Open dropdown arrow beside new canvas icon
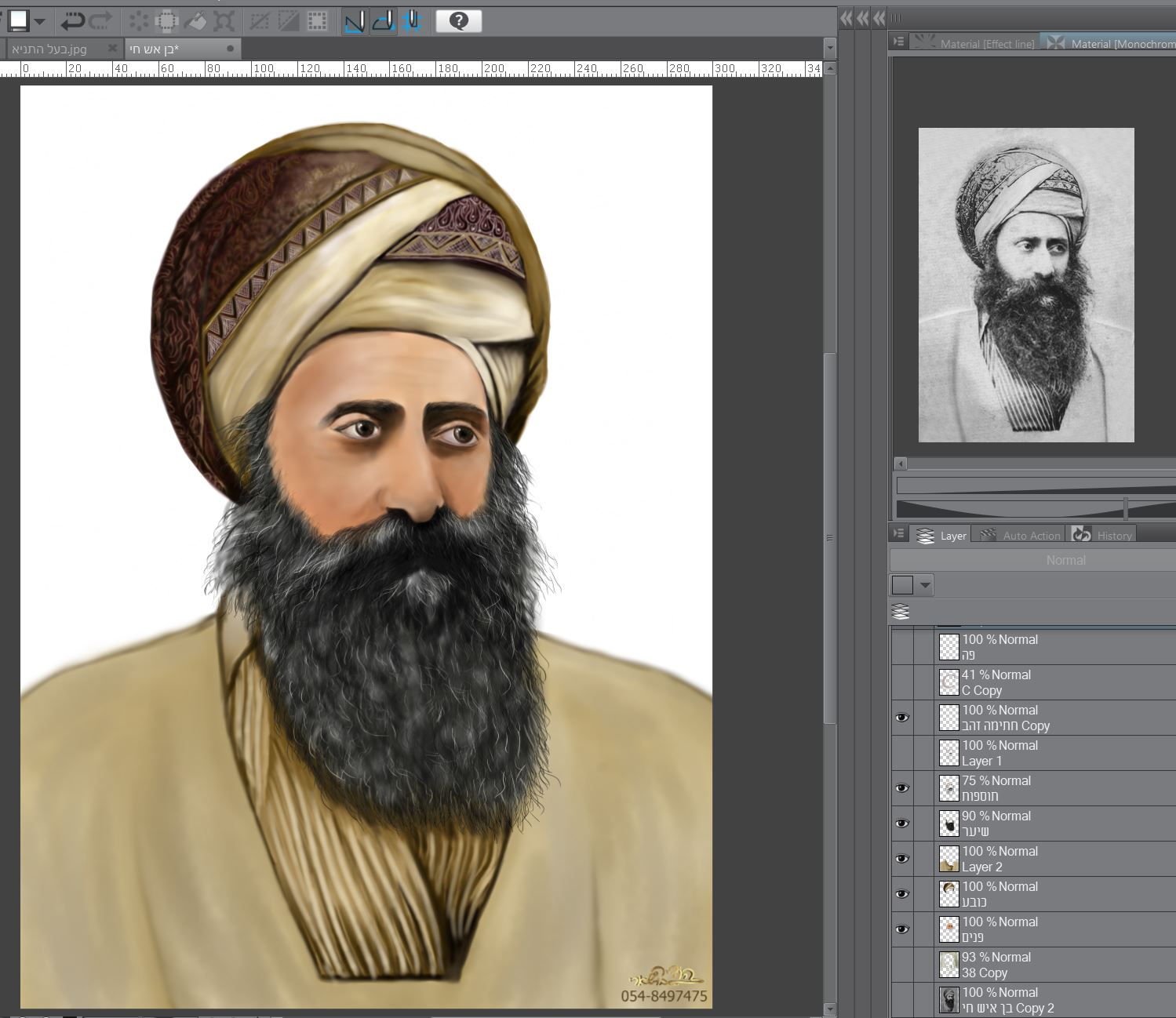 coord(39,21)
